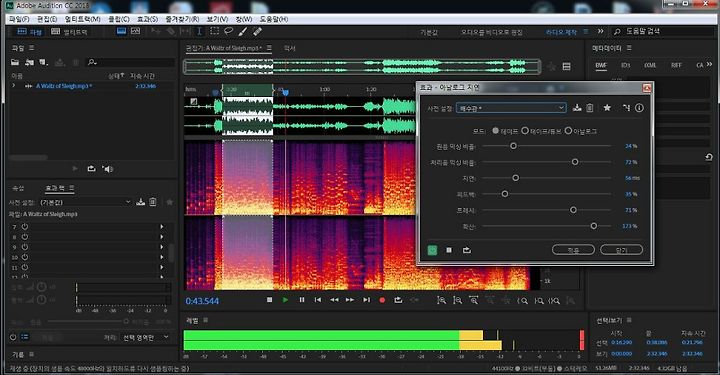Pause playback in transport bar
720x375 pixels.
point(302,300)
